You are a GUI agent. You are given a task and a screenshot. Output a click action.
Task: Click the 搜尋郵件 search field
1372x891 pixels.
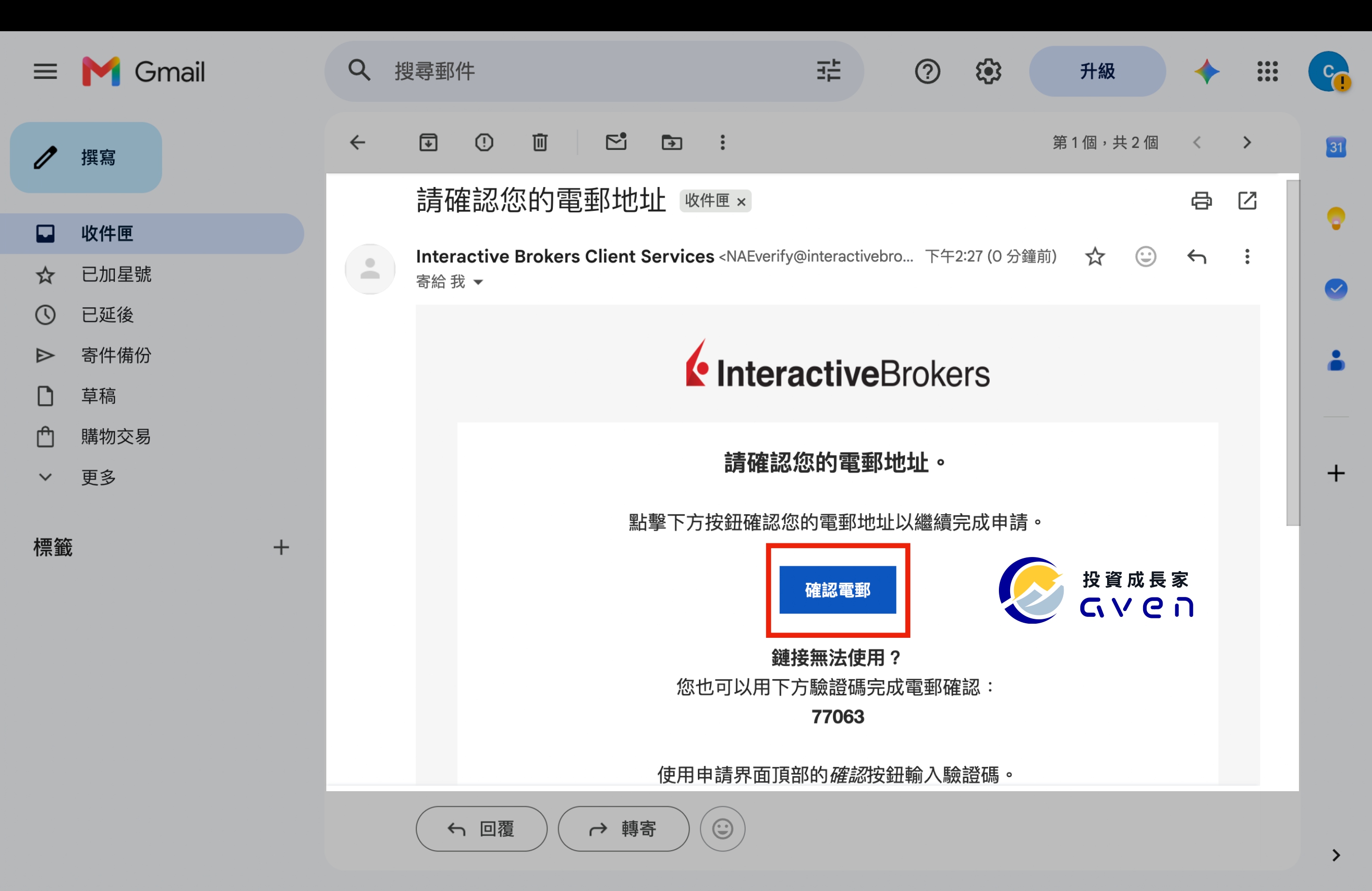click(x=594, y=72)
